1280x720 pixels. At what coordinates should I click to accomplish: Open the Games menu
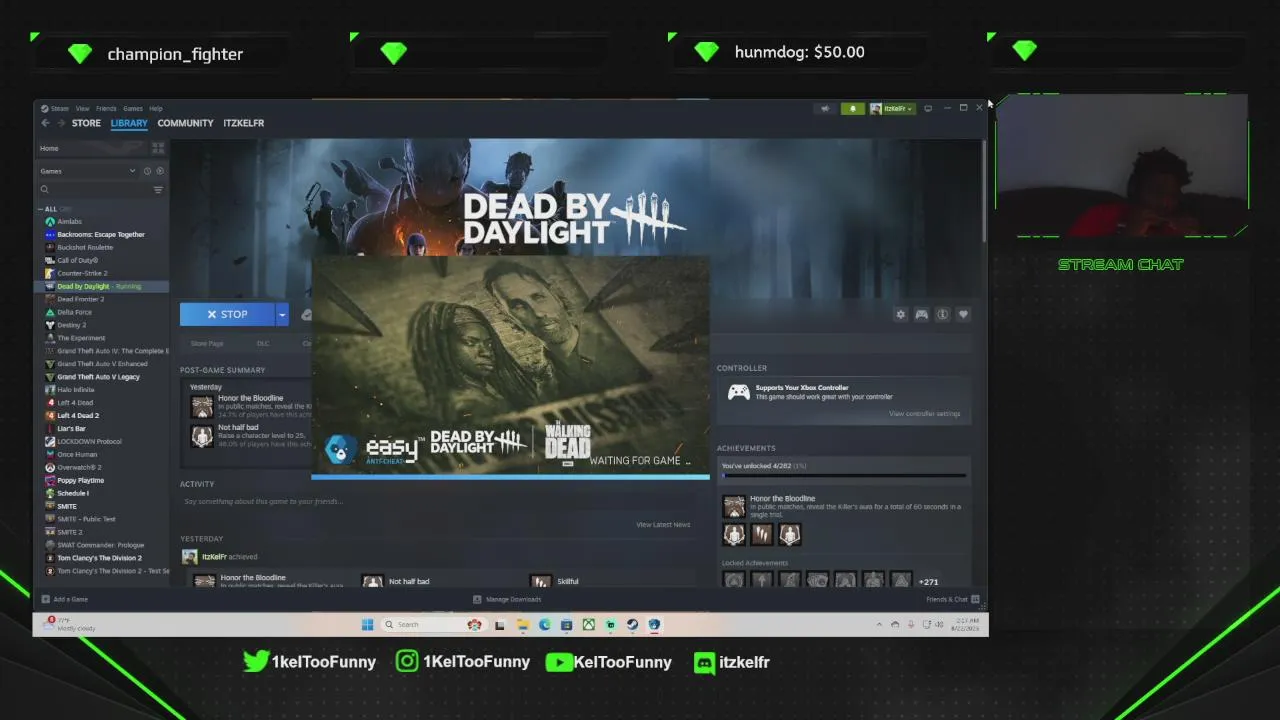pos(132,108)
